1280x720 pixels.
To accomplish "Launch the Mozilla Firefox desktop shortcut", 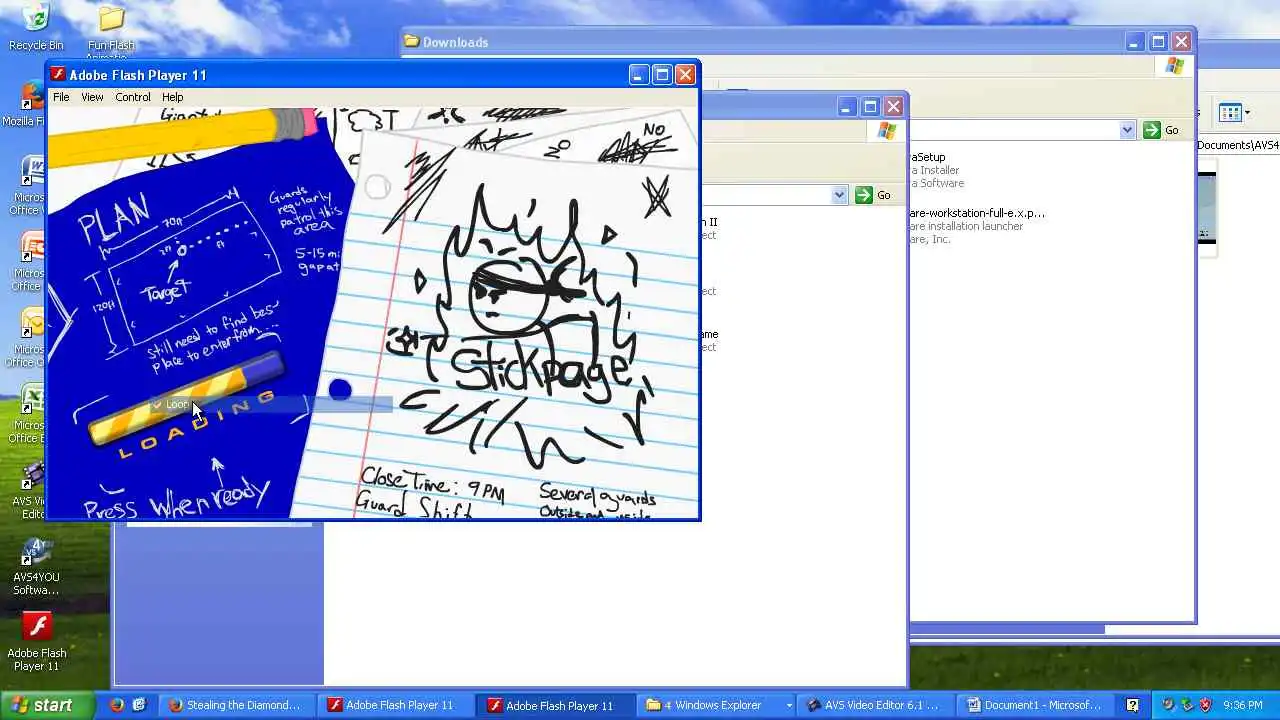I will (x=23, y=105).
